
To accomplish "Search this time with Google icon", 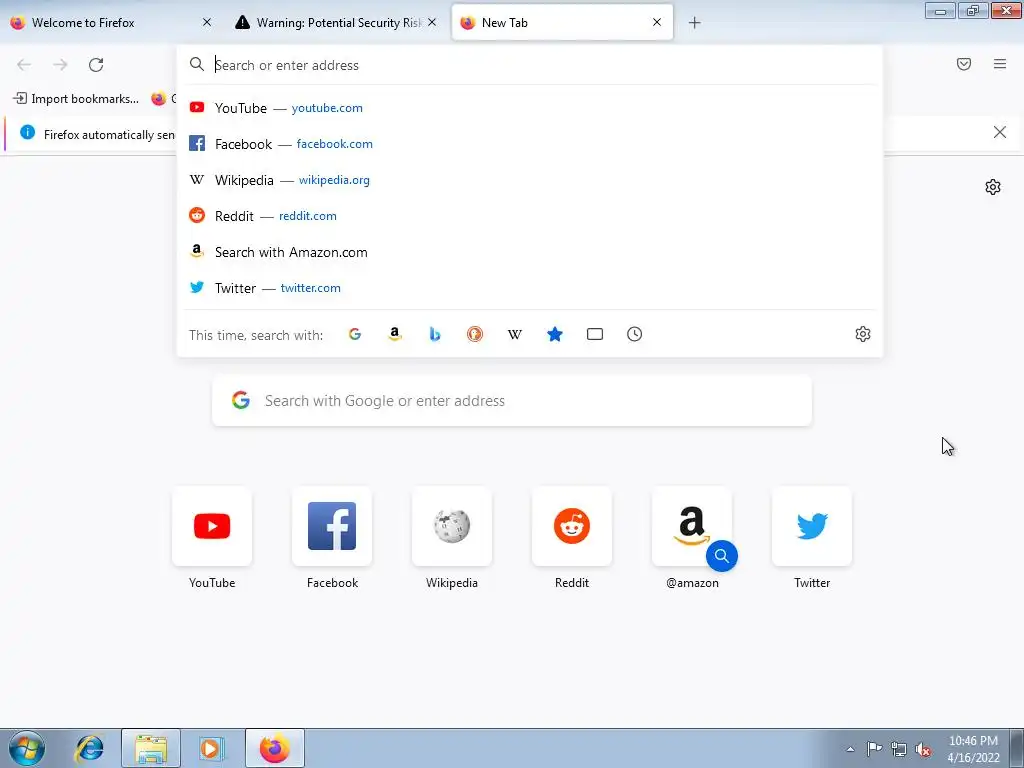I will pos(355,334).
